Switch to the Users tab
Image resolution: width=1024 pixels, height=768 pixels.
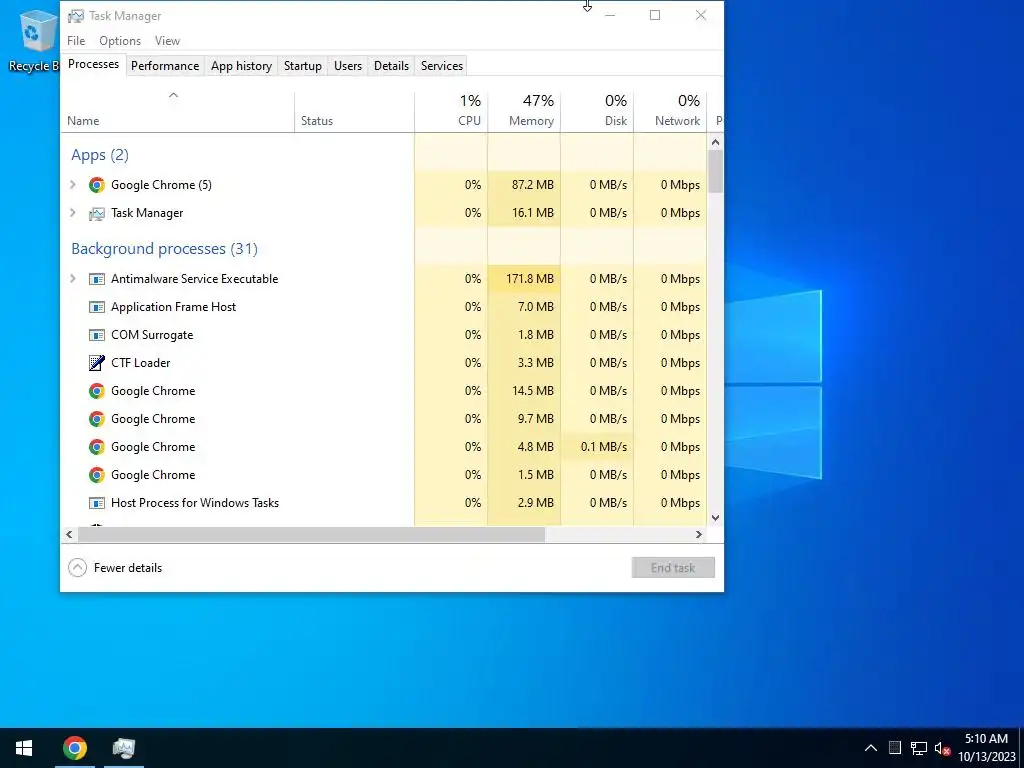point(347,66)
